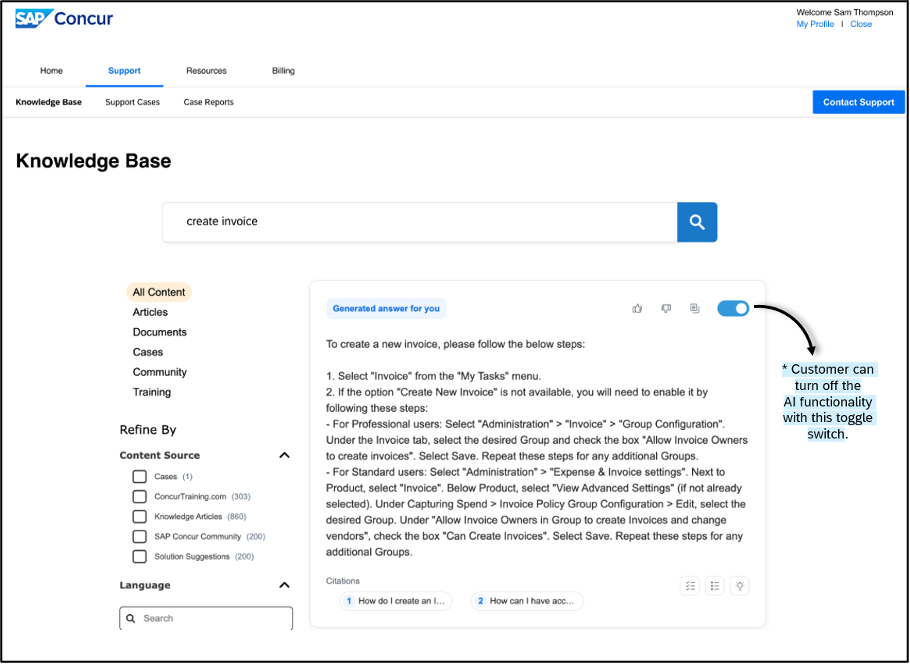The image size is (910, 664).
Task: Click the Language search input box
Action: point(206,618)
